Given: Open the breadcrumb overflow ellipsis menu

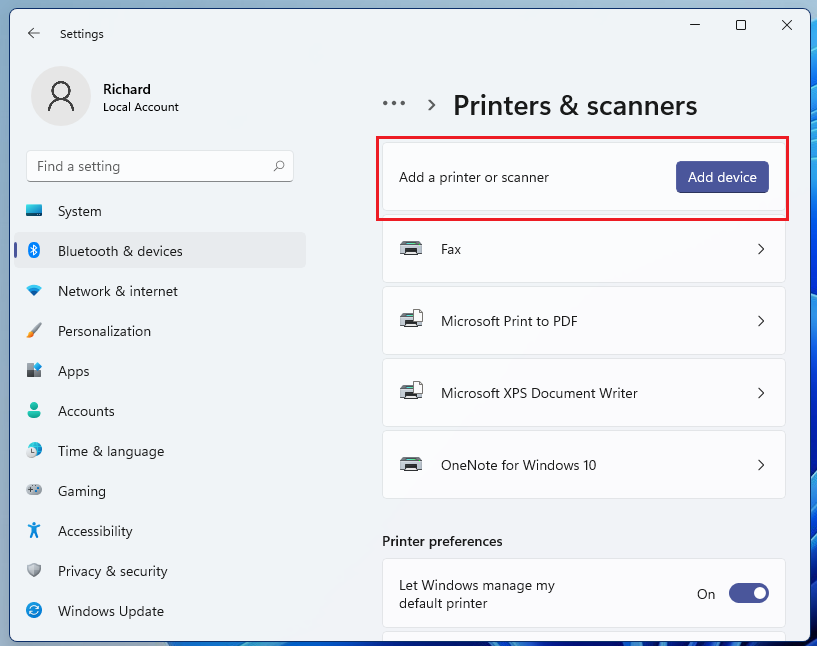Looking at the screenshot, I should (x=394, y=103).
